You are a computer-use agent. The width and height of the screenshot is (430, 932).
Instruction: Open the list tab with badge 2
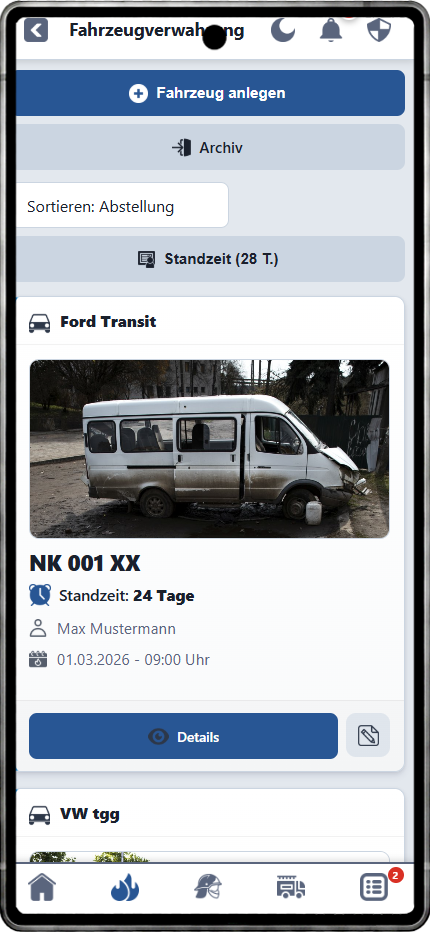tap(374, 887)
